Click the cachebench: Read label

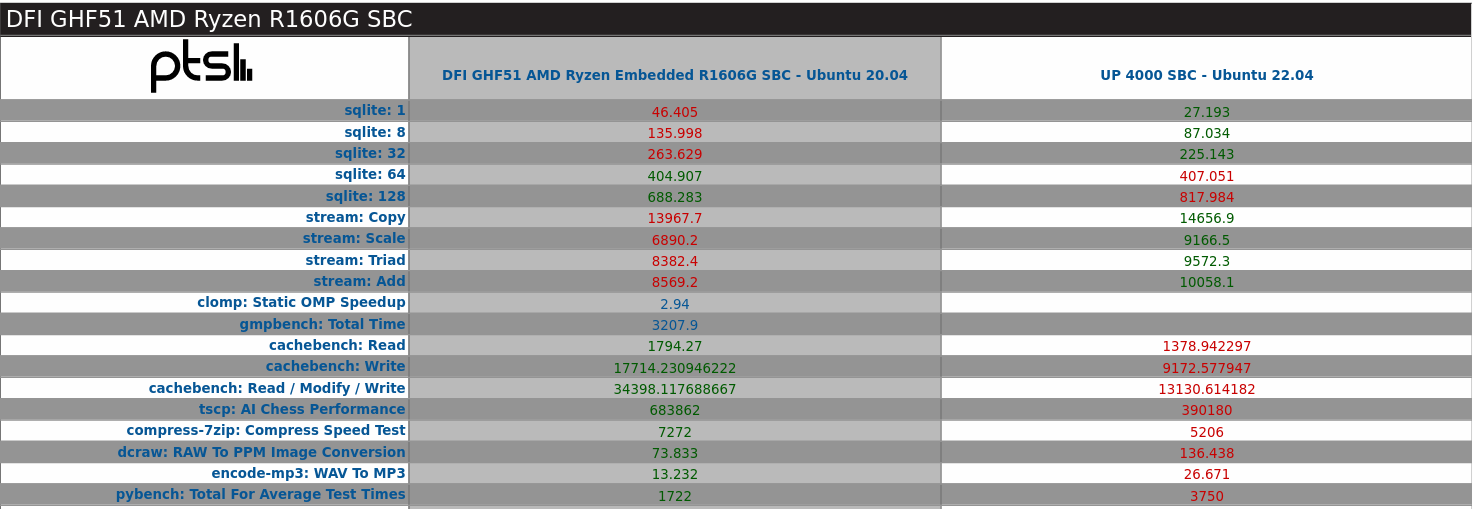pos(337,346)
